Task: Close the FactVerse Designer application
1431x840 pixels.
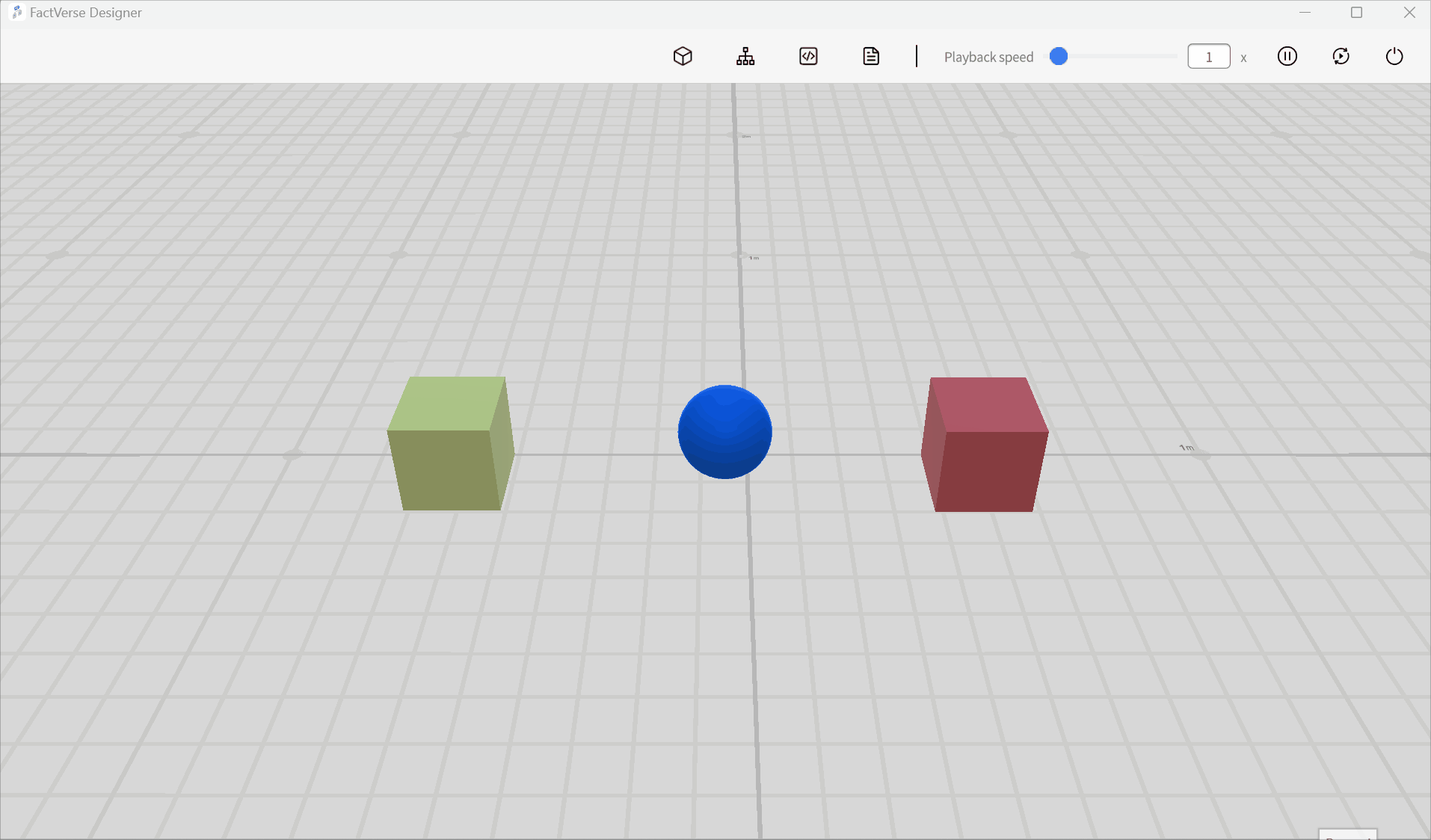Action: [1410, 12]
